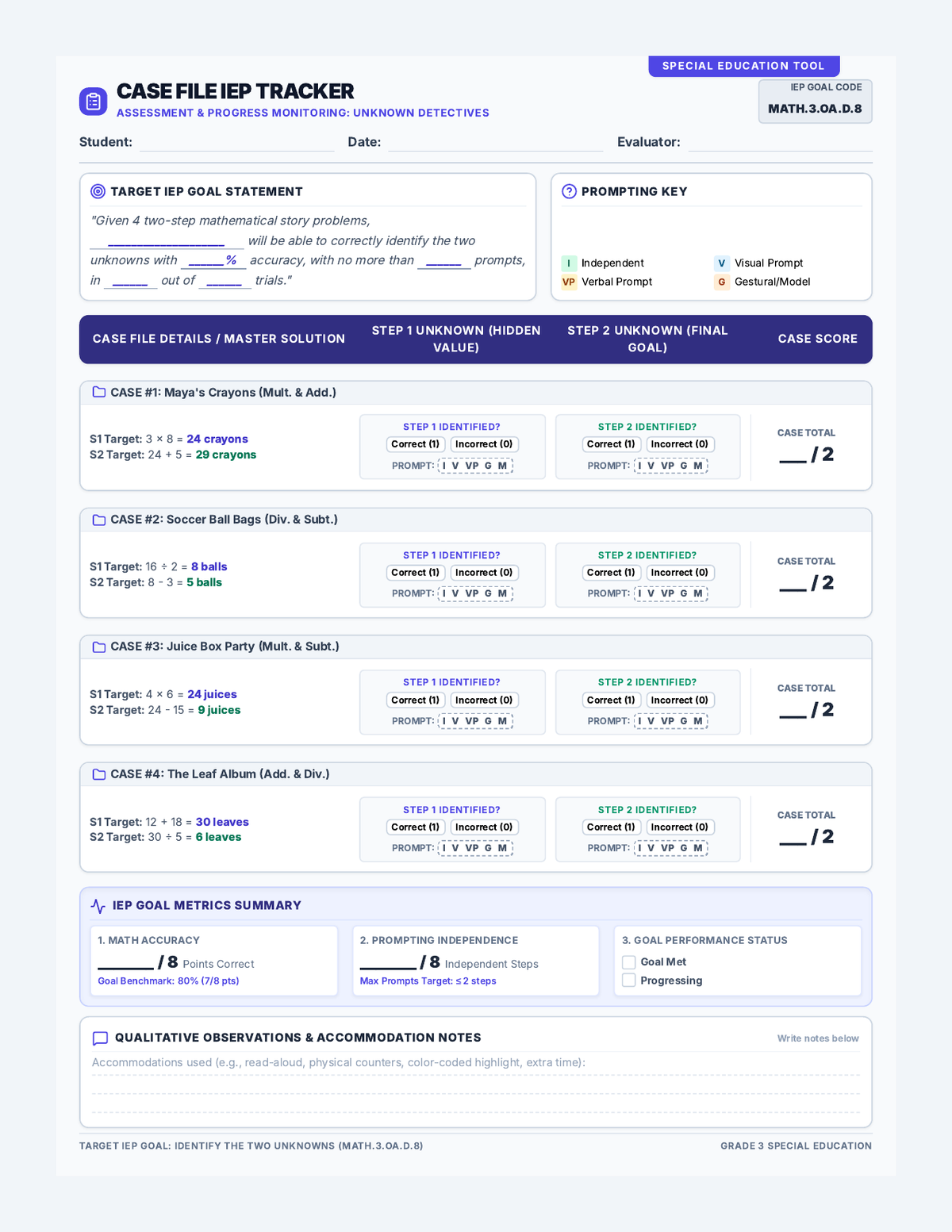The image size is (952, 1232).
Task: Select the Case #2 Step 2 prompt code box
Action: click(671, 593)
